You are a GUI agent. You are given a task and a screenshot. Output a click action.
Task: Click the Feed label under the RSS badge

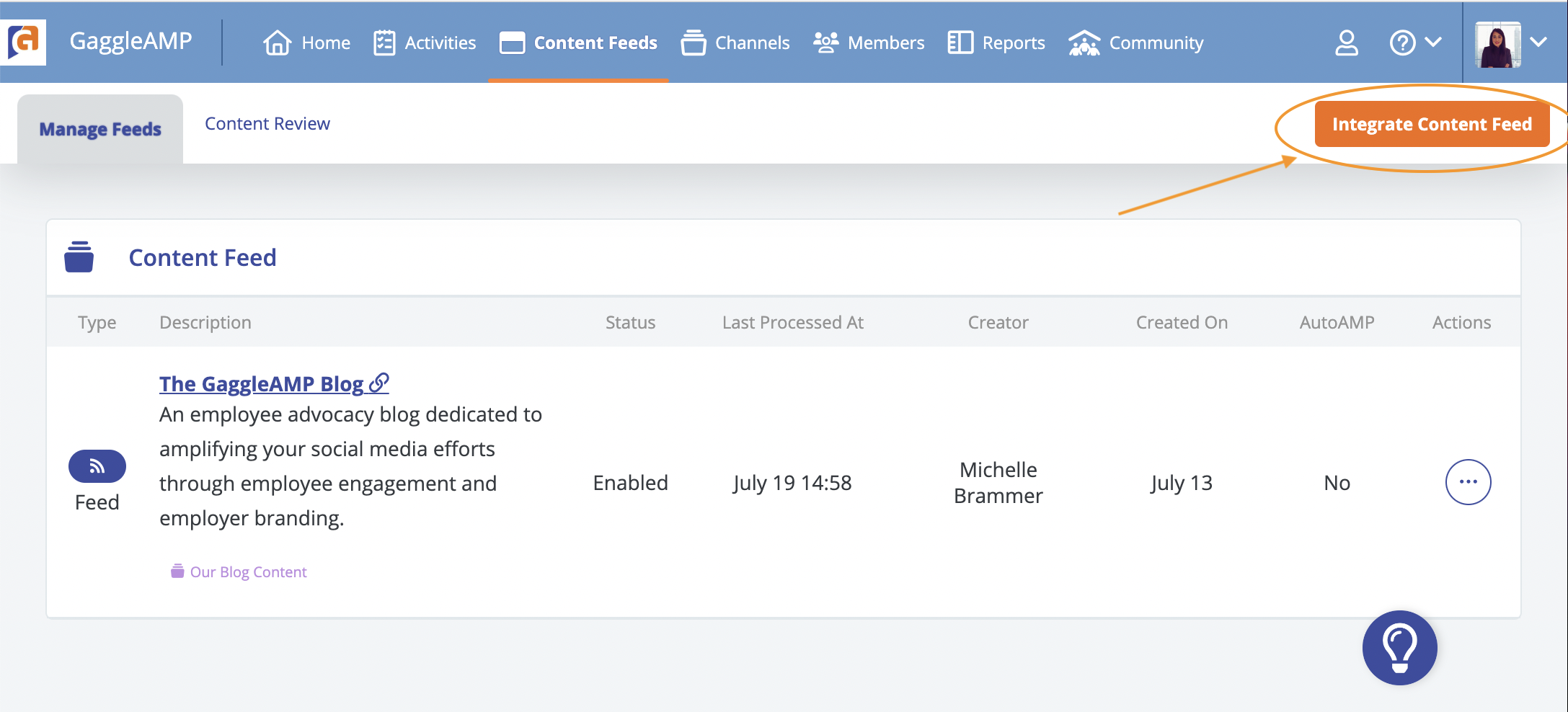pyautogui.click(x=97, y=502)
